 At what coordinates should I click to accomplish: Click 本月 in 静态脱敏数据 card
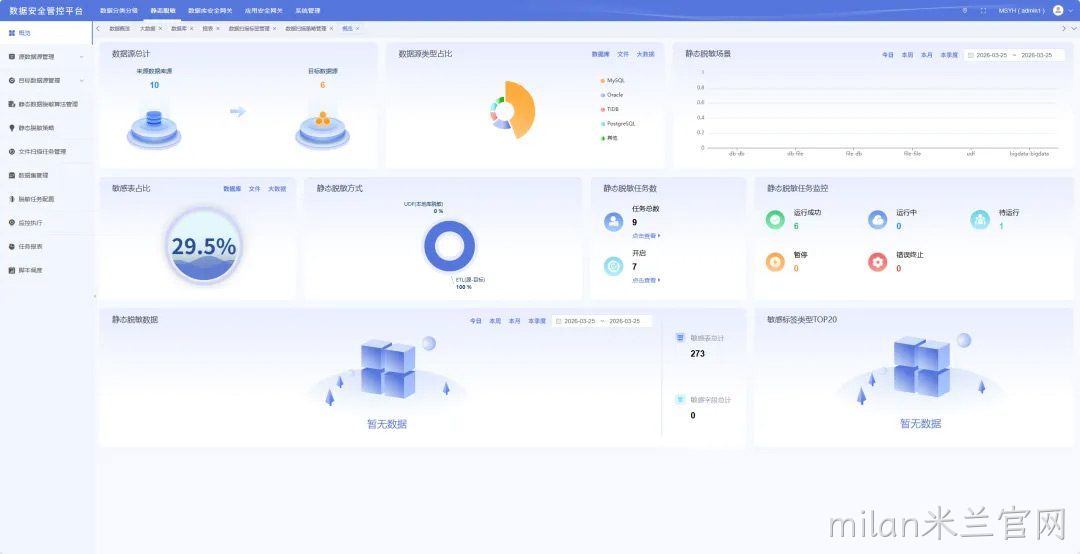(x=515, y=321)
